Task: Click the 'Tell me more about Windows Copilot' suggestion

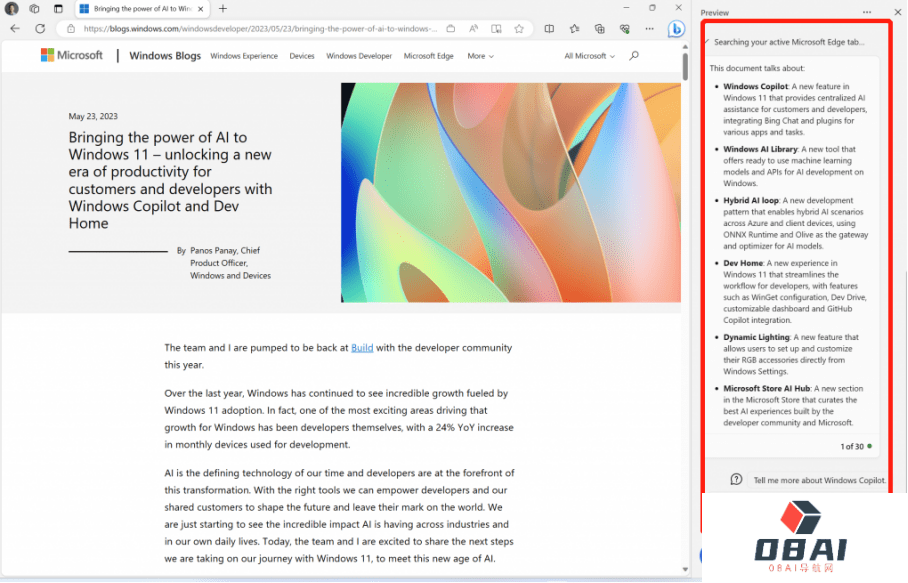Action: pyautogui.click(x=818, y=480)
